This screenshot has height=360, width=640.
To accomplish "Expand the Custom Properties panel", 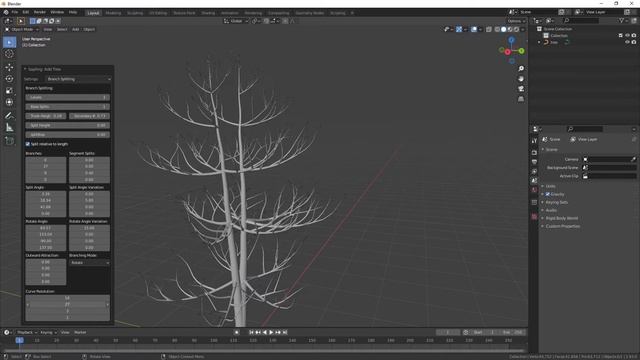I will [x=562, y=226].
